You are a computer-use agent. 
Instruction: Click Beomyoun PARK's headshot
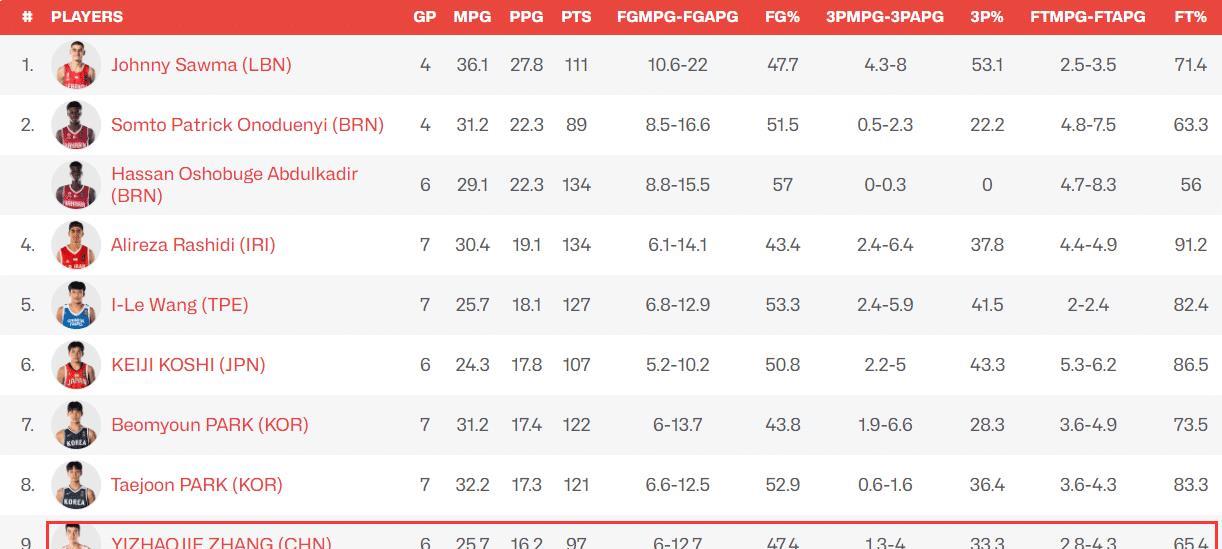click(x=76, y=425)
